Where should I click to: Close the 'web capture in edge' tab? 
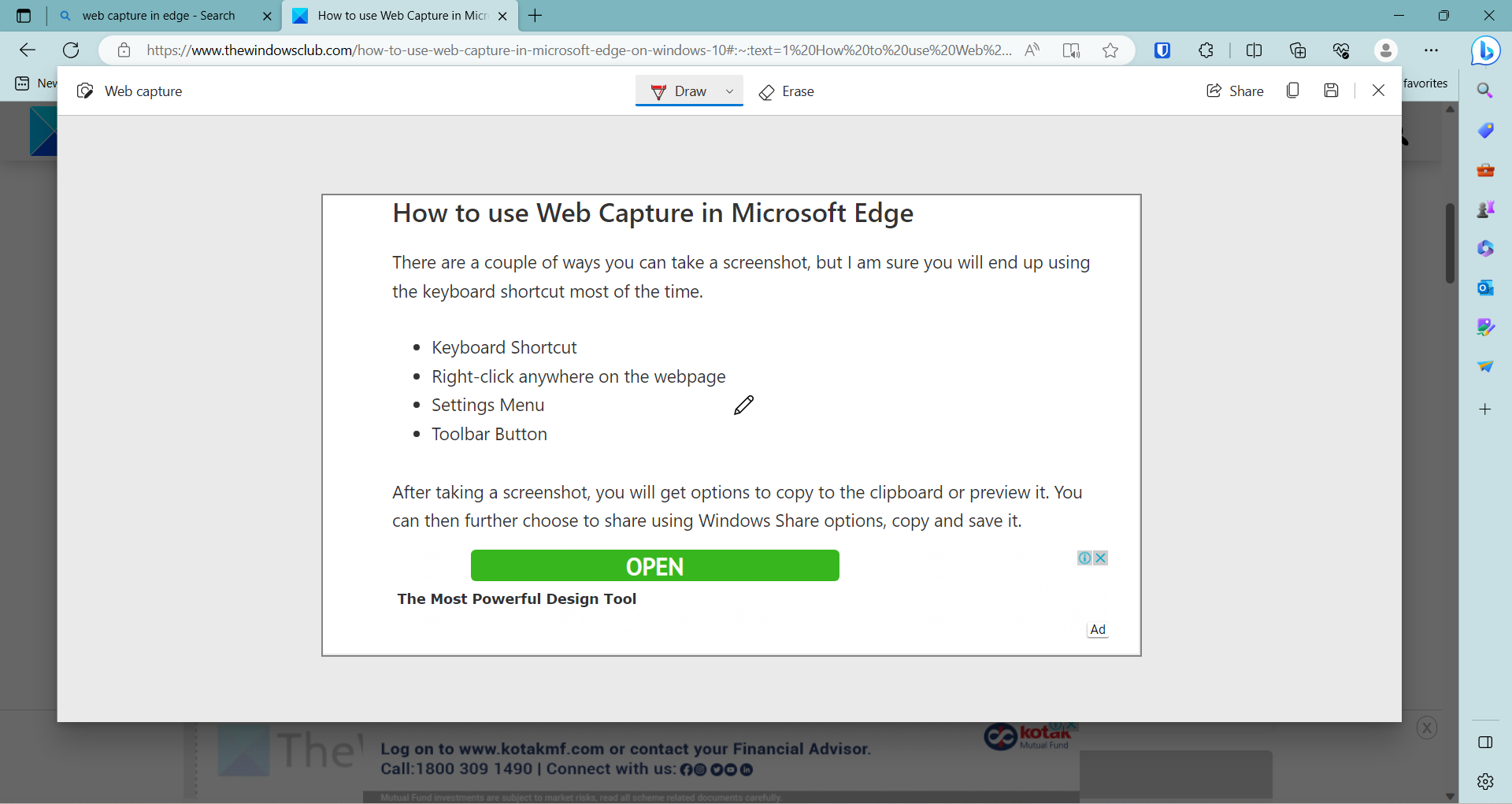267,16
